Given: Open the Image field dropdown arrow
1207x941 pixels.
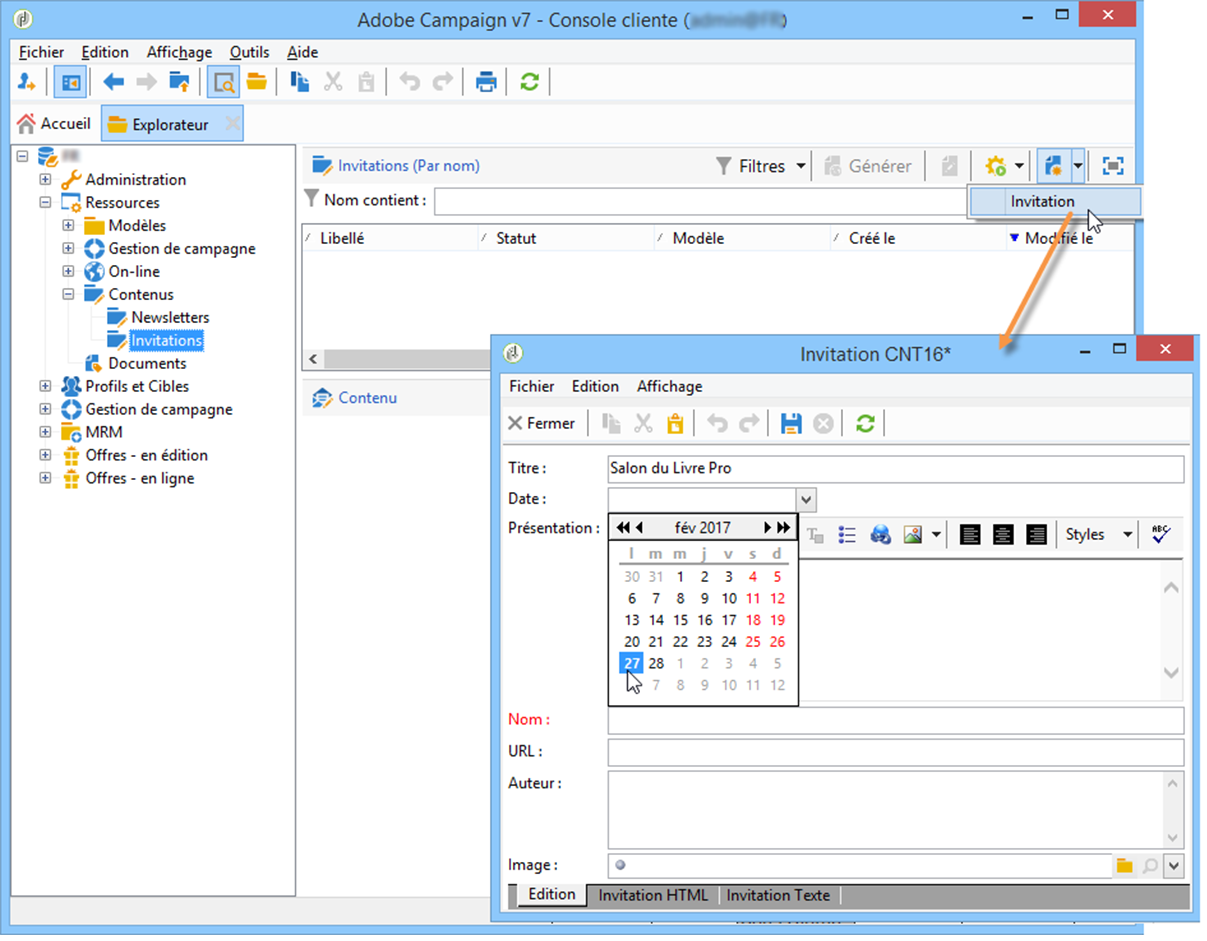Looking at the screenshot, I should click(x=1173, y=866).
